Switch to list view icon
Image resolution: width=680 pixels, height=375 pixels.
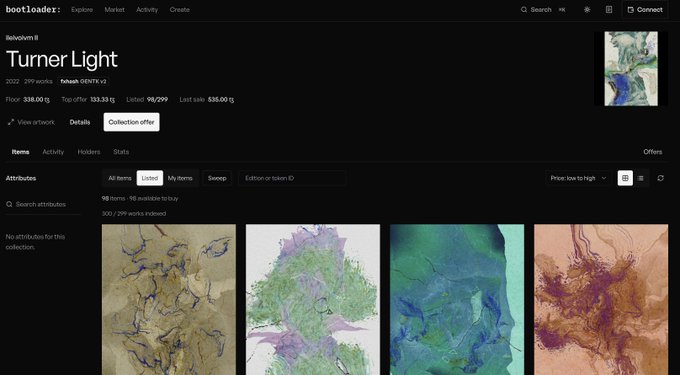(x=641, y=178)
